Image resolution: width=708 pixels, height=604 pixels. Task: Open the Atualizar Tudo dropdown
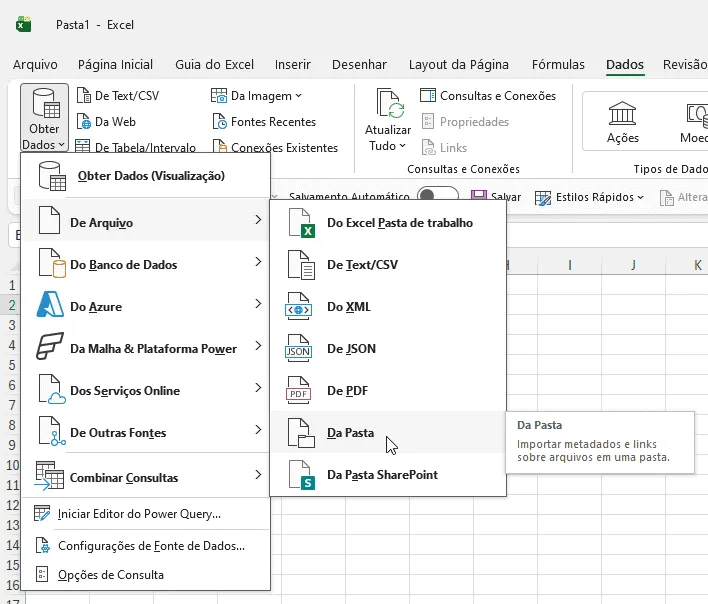point(388,120)
